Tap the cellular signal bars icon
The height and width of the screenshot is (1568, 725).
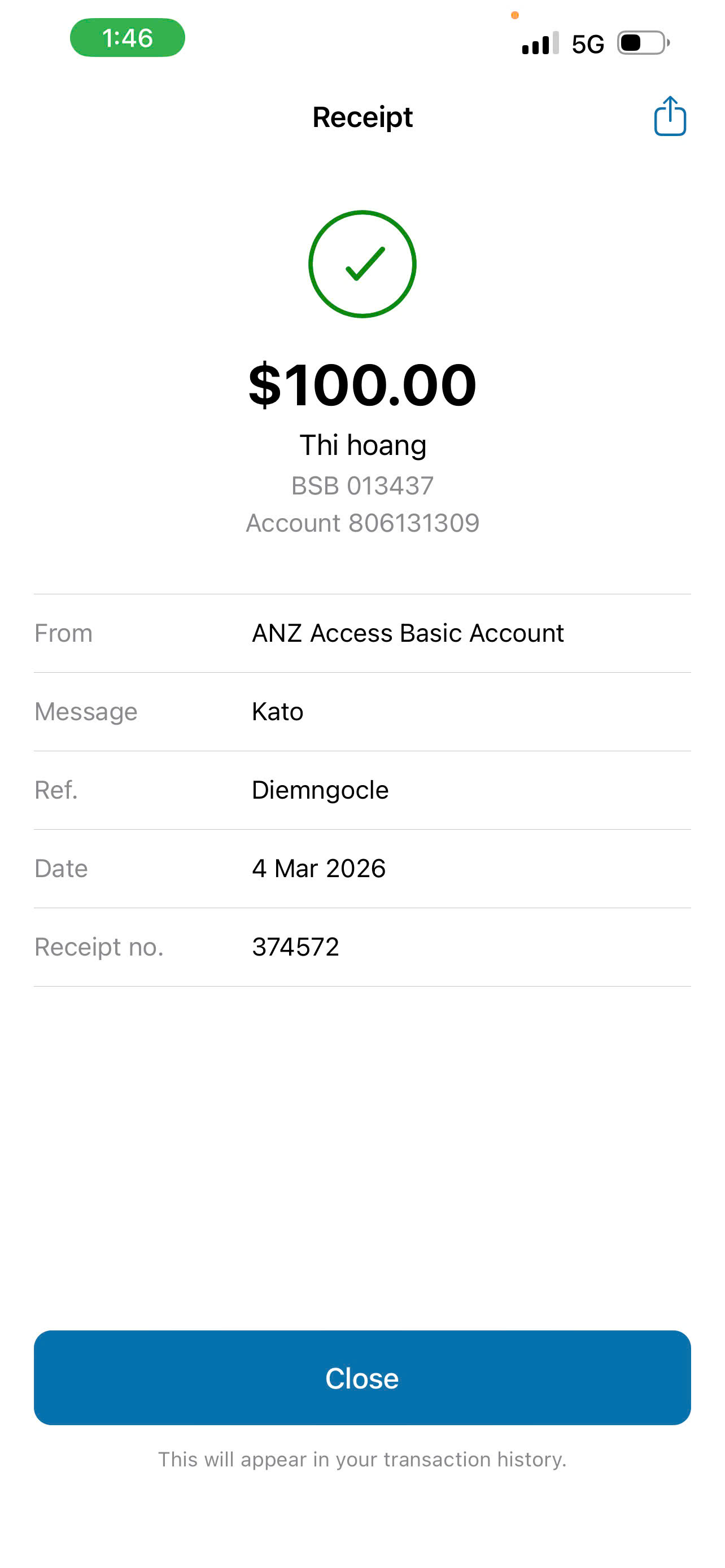click(x=540, y=43)
